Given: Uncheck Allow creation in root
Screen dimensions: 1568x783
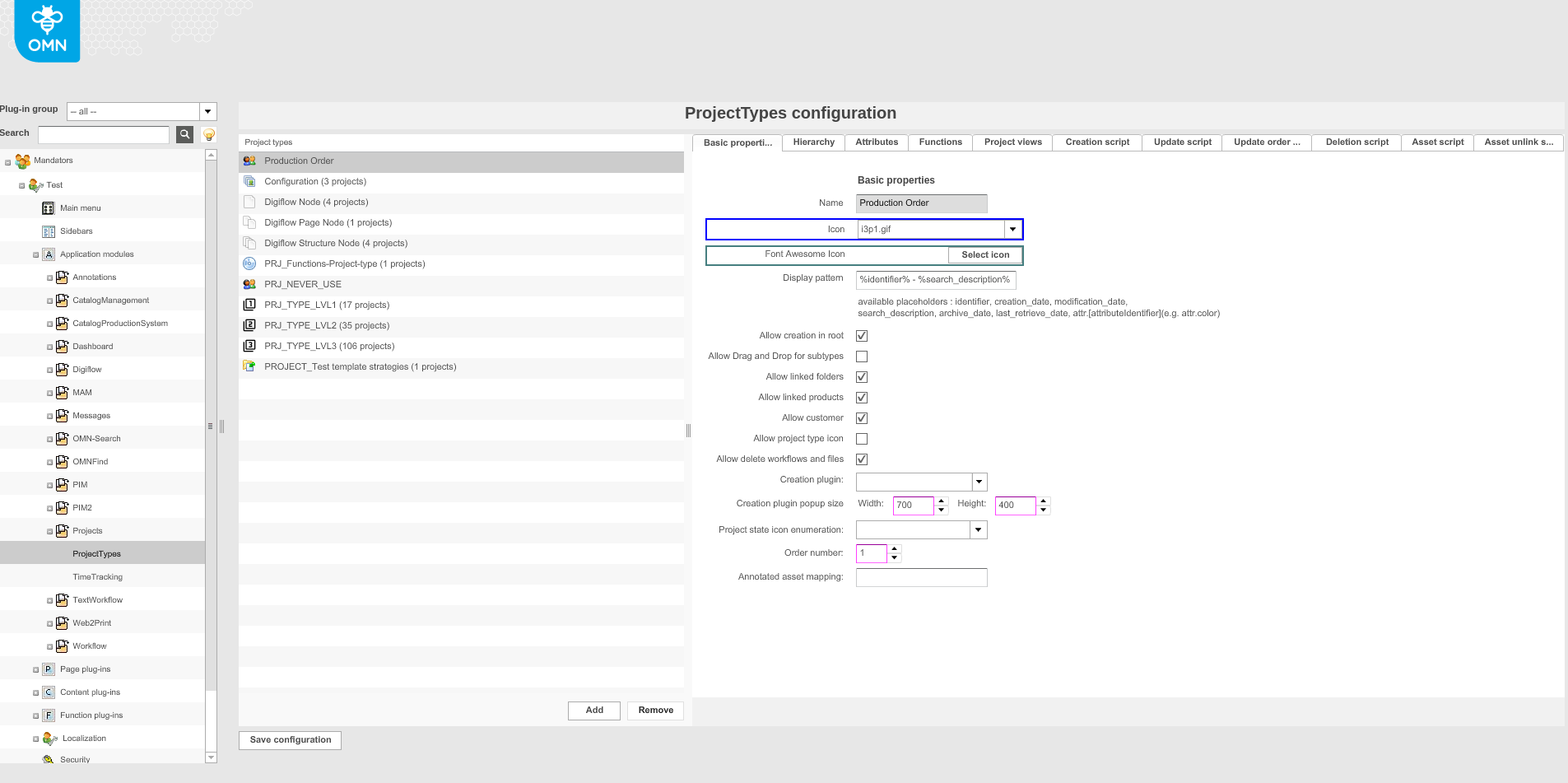Looking at the screenshot, I should [862, 335].
